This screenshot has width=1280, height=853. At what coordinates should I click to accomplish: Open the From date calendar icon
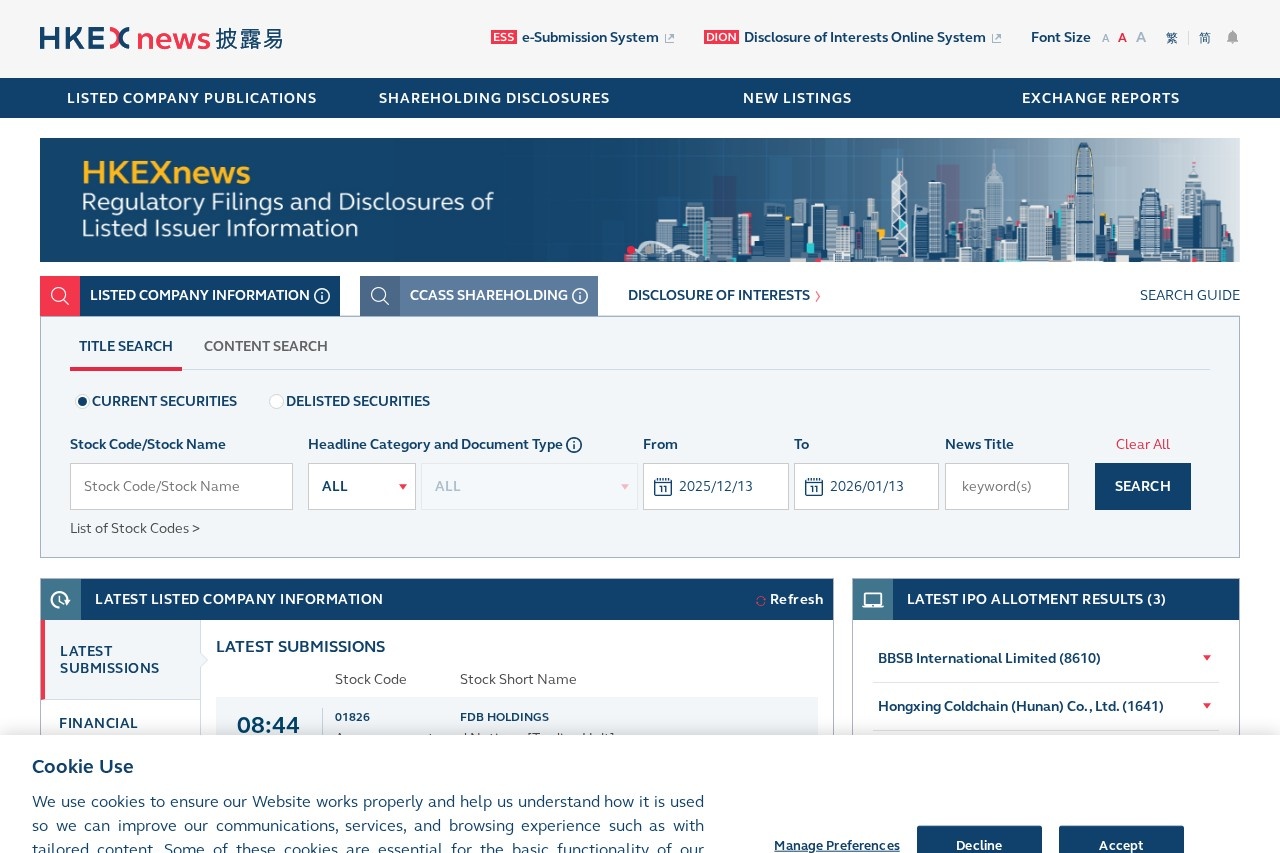click(663, 487)
